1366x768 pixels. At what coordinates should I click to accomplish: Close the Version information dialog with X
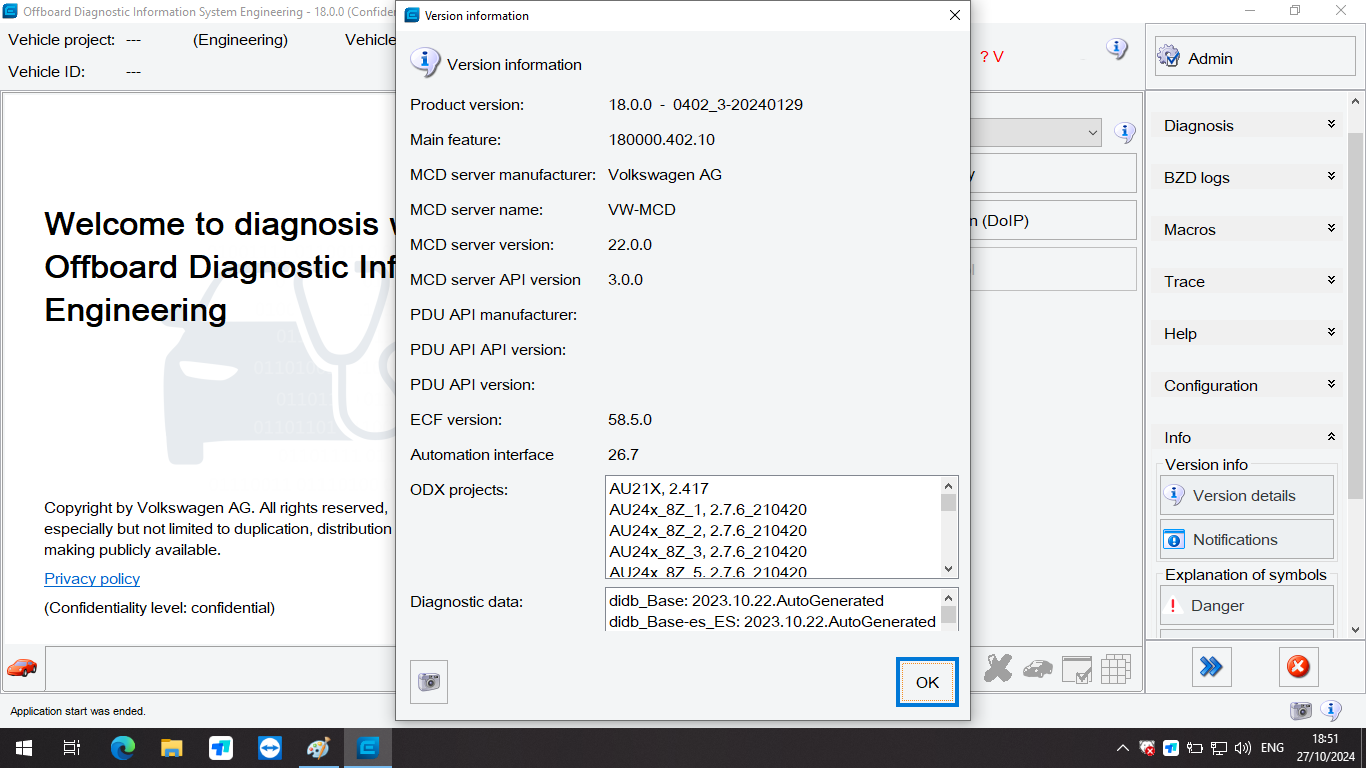pyautogui.click(x=954, y=15)
